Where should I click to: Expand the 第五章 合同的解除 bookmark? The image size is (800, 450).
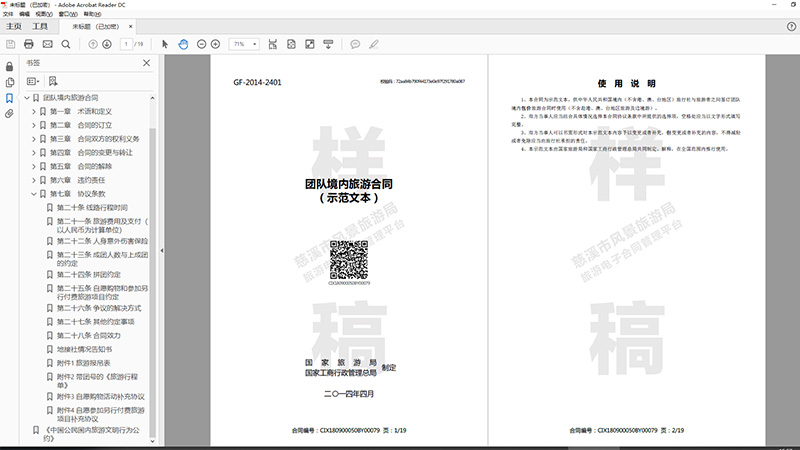(34, 166)
